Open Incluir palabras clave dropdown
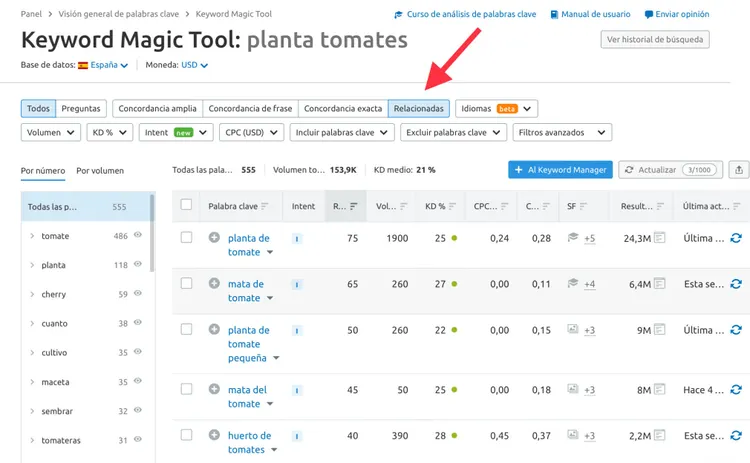750x463 pixels. click(342, 132)
